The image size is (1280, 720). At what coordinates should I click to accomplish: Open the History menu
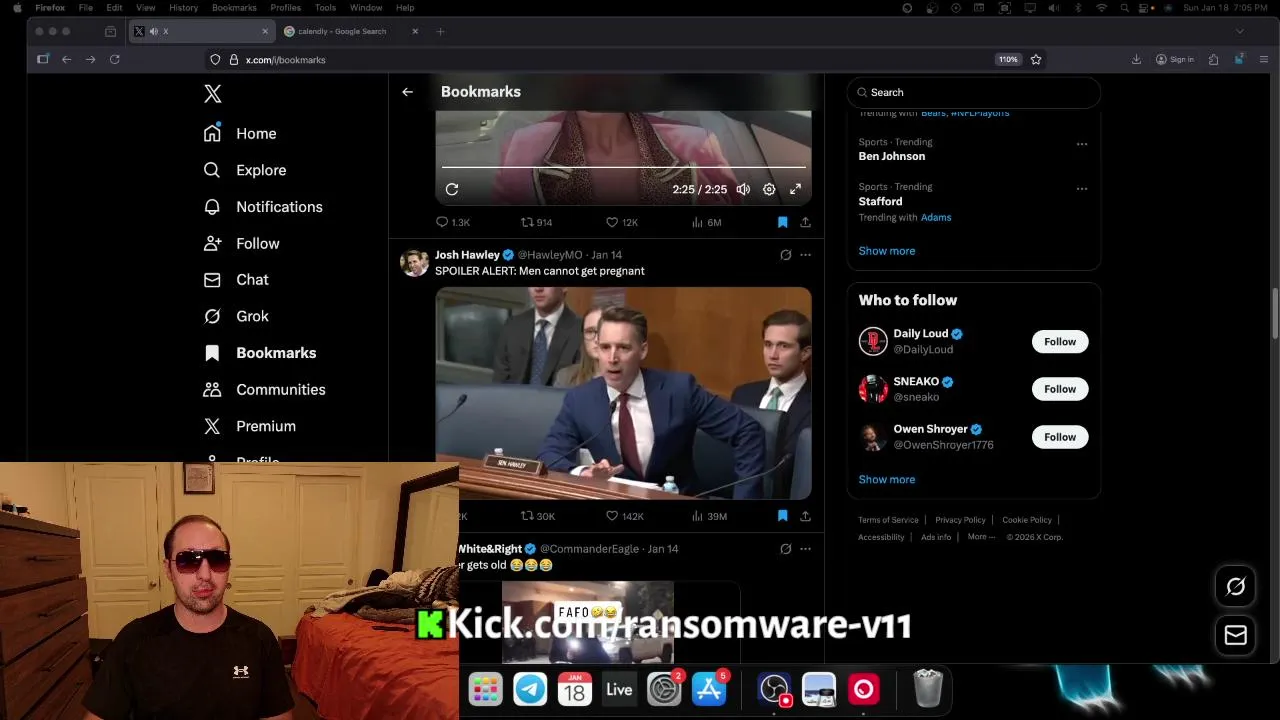click(184, 8)
